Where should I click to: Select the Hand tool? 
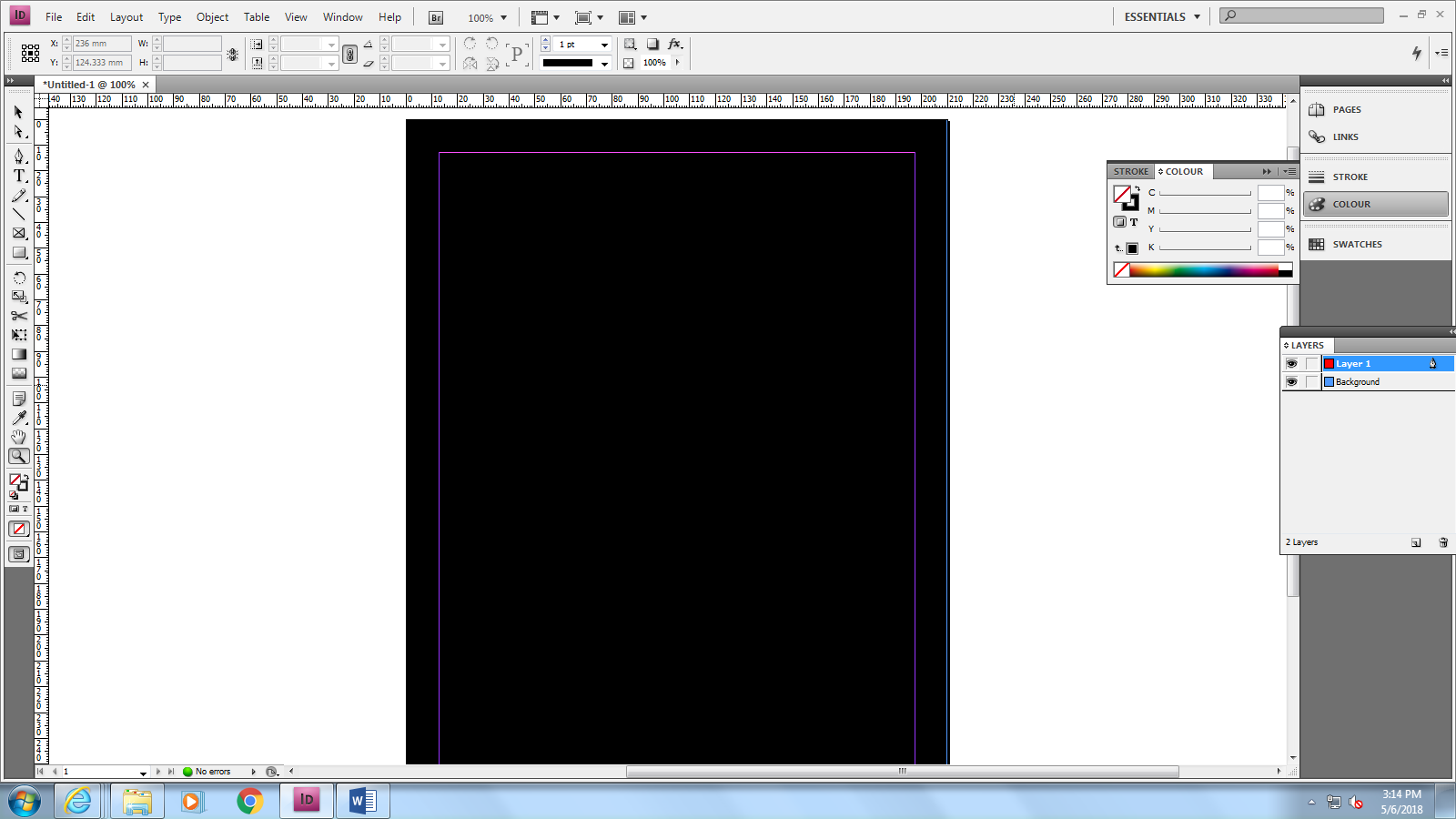click(x=18, y=437)
